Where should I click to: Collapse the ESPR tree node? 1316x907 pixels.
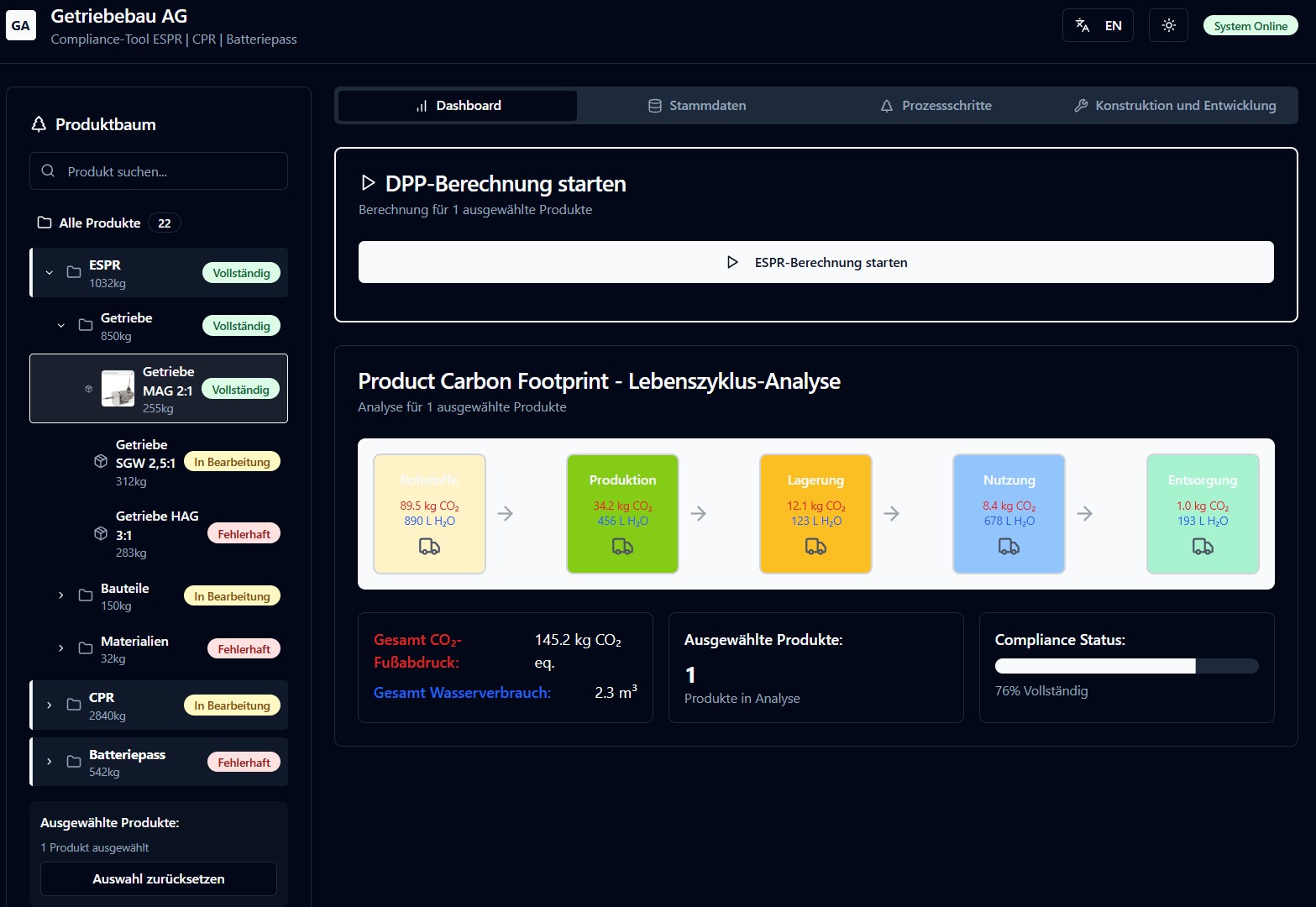tap(50, 273)
